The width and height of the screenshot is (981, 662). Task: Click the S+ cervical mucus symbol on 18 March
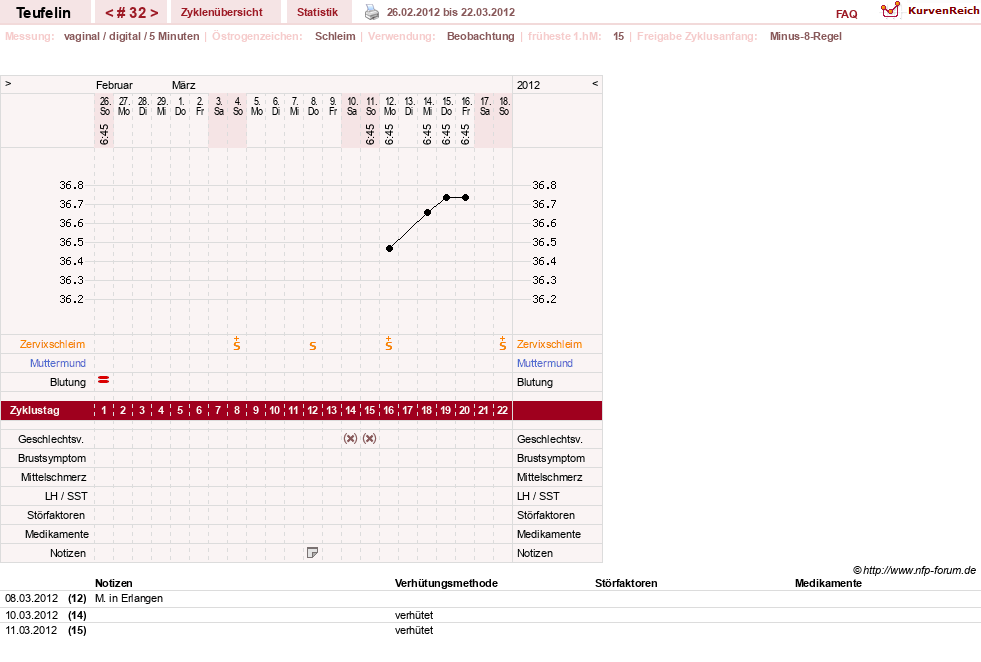502,344
